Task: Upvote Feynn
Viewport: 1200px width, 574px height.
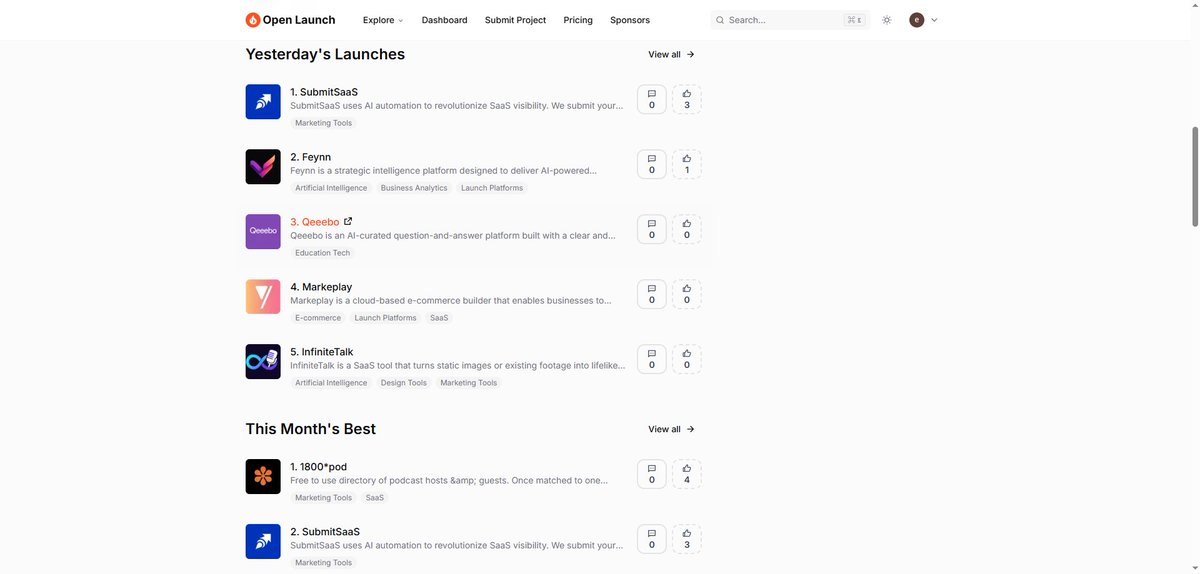Action: (687, 164)
